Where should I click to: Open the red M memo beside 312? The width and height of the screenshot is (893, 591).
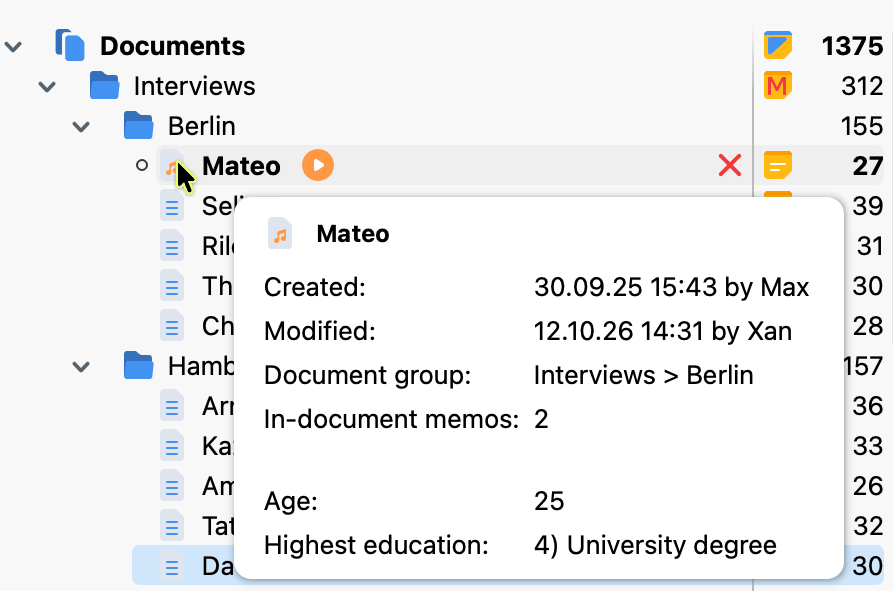[778, 85]
